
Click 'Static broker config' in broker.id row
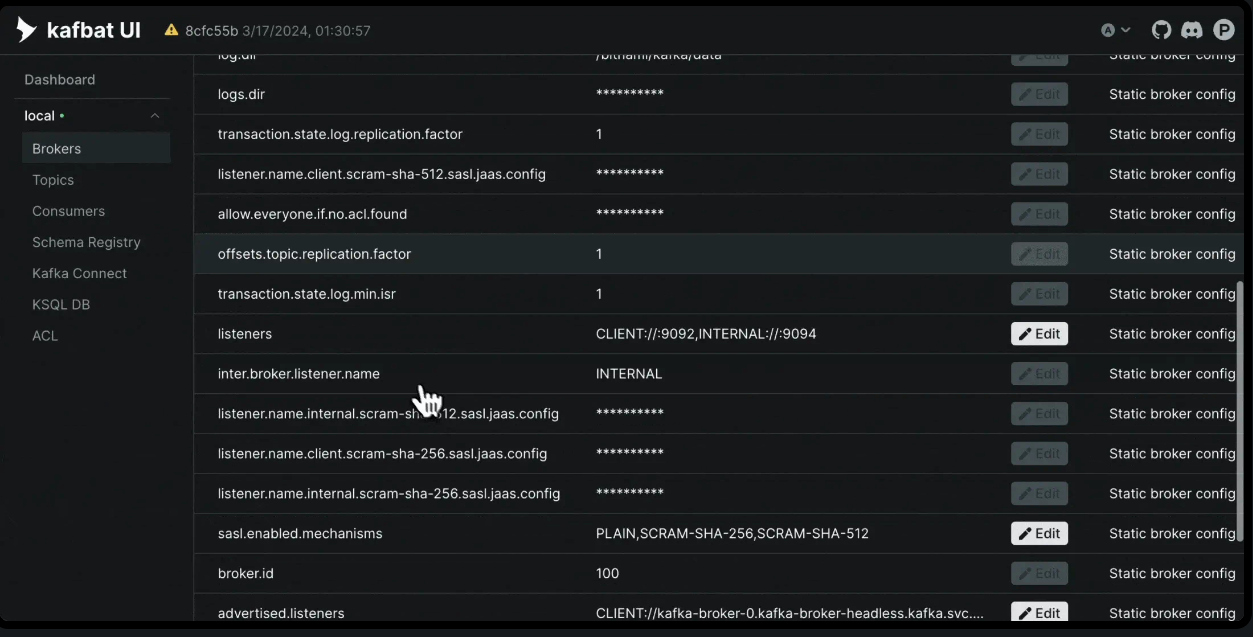1172,574
